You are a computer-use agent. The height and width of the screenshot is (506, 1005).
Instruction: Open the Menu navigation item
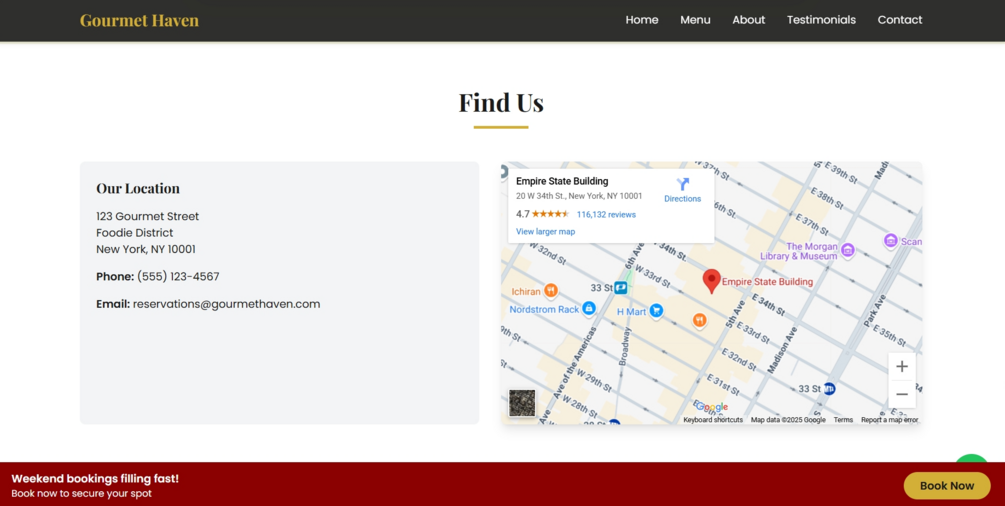pyautogui.click(x=695, y=20)
